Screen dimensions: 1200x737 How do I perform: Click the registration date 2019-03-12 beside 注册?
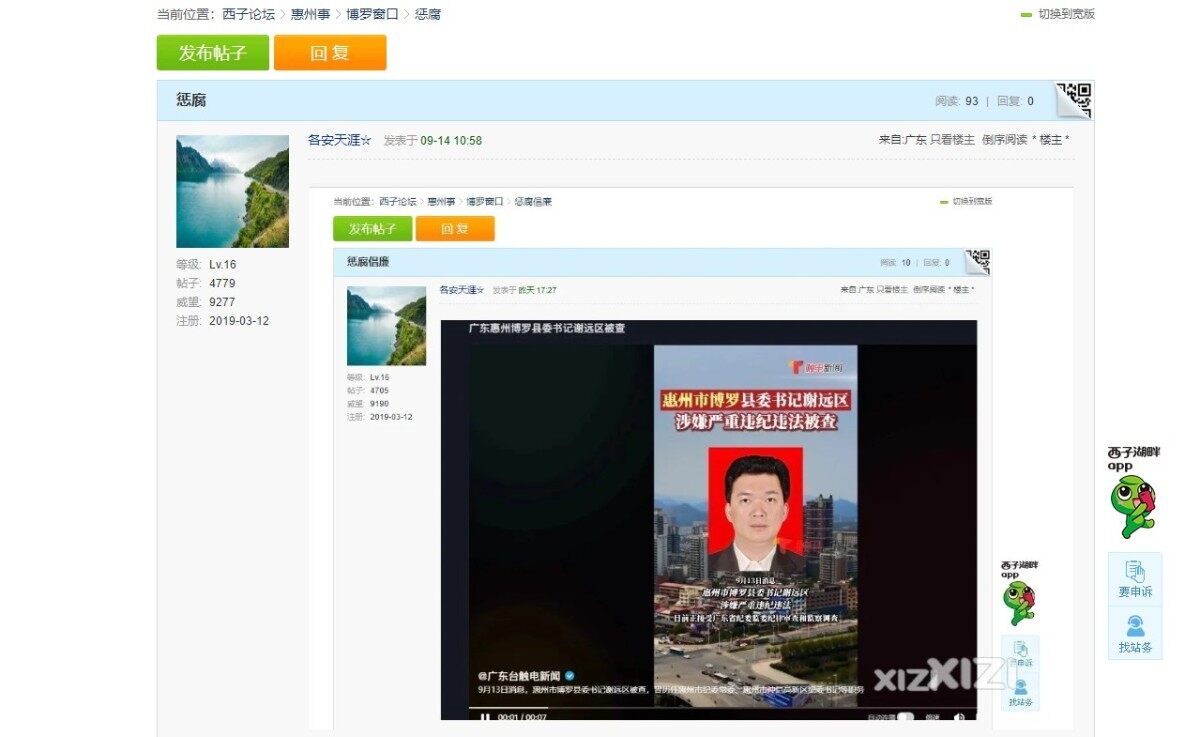tap(239, 321)
